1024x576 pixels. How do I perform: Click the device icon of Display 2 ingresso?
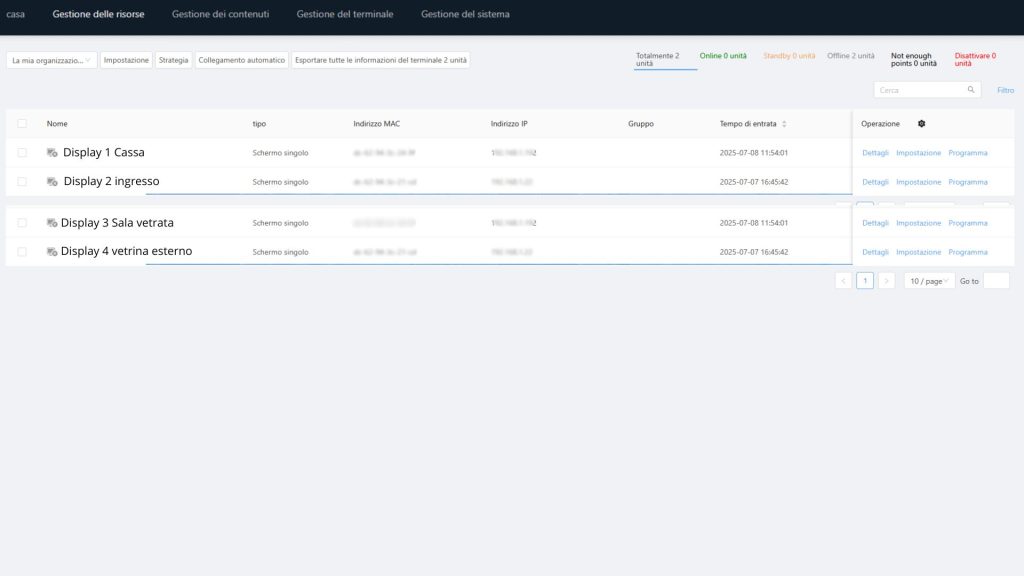(x=52, y=182)
